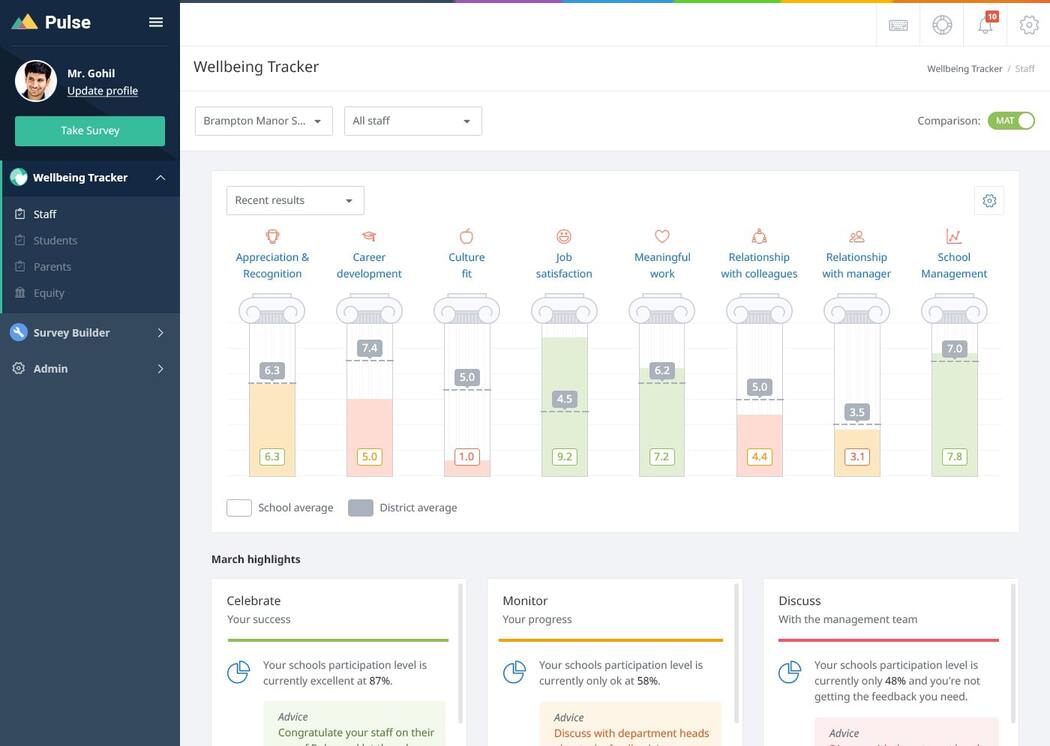Screen dimensions: 1050x746
Task: Click Mr. Gohil username text
Action: click(91, 73)
